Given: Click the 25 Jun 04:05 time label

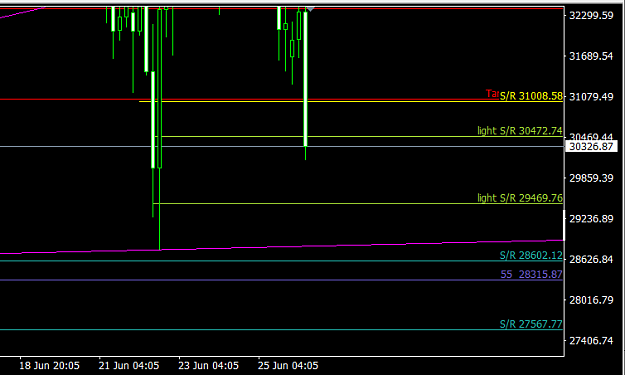Looking at the screenshot, I should (288, 365).
